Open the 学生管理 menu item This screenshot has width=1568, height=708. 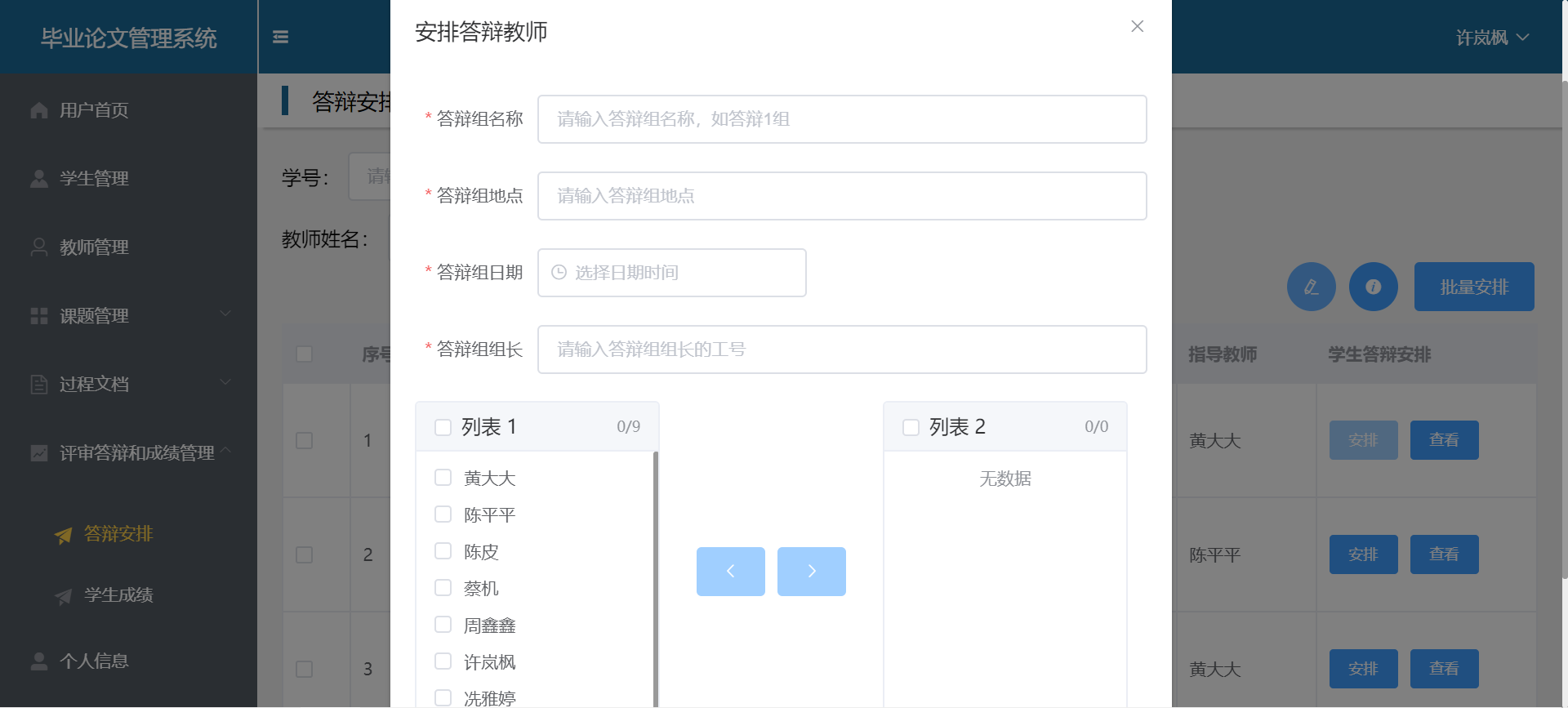[128, 179]
